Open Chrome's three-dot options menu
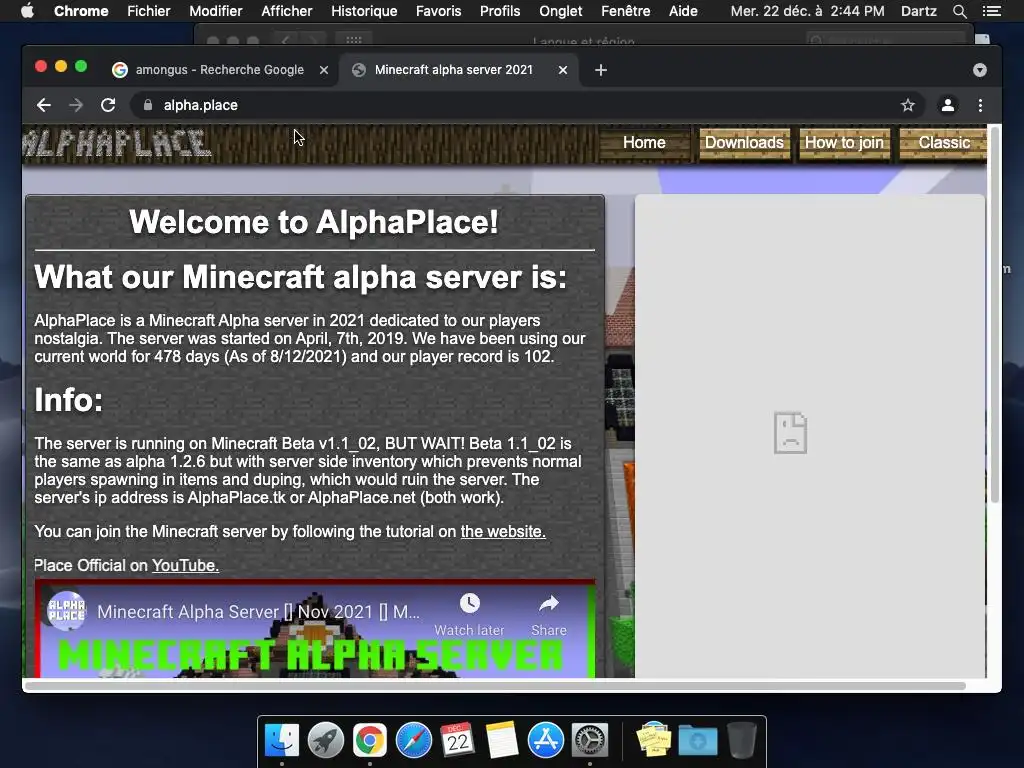 point(980,105)
